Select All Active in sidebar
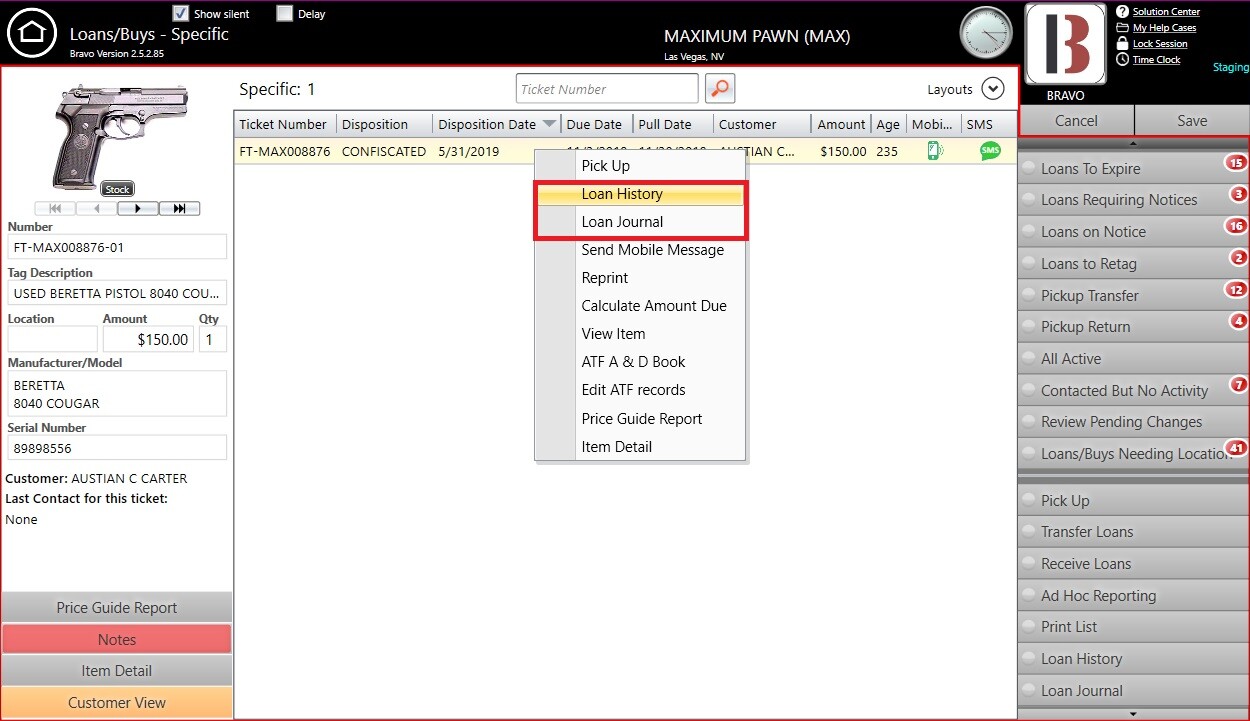 (1133, 359)
